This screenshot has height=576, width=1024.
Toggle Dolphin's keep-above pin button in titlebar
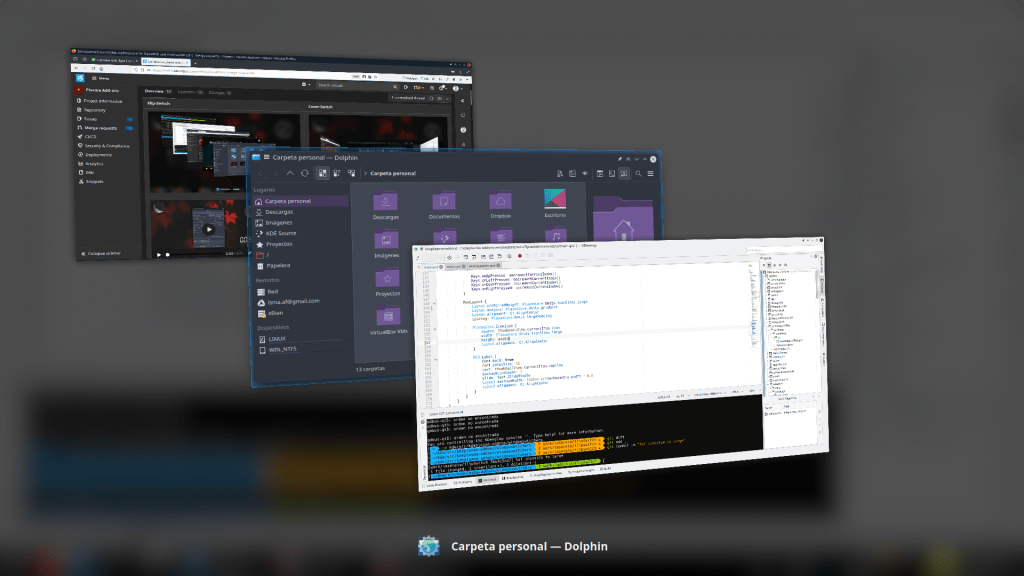[x=621, y=158]
